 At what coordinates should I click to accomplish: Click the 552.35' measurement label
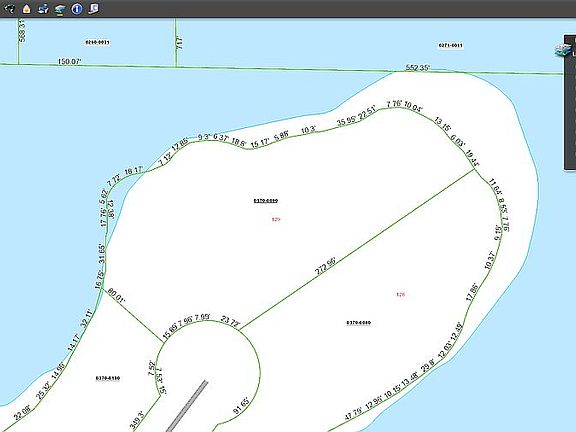(418, 68)
